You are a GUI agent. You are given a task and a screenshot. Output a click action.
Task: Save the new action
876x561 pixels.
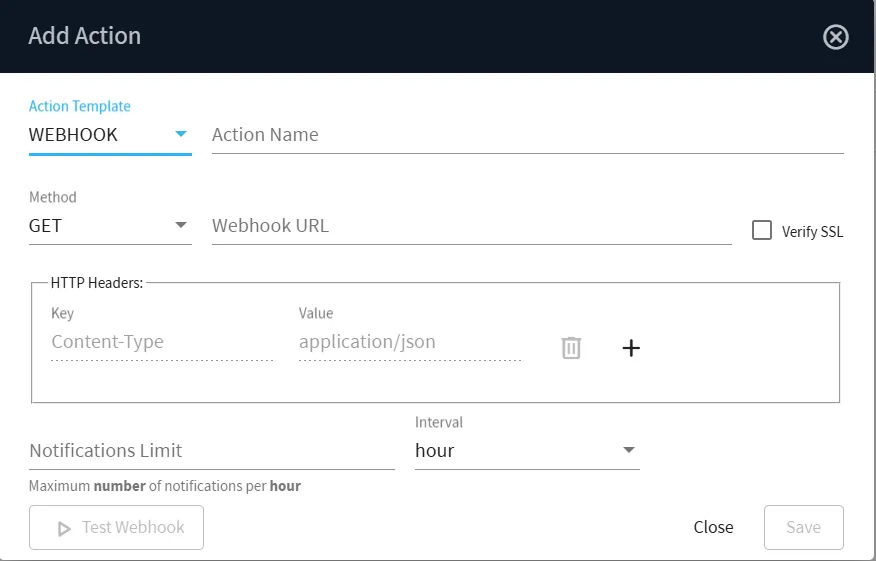click(x=803, y=527)
